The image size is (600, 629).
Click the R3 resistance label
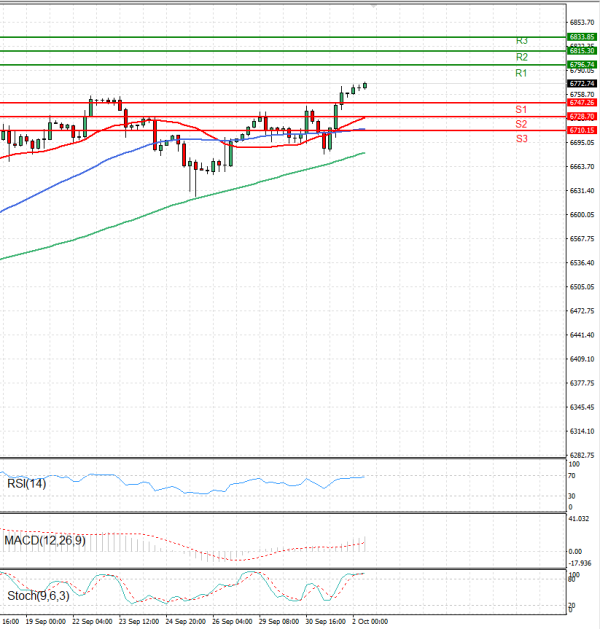[521, 41]
